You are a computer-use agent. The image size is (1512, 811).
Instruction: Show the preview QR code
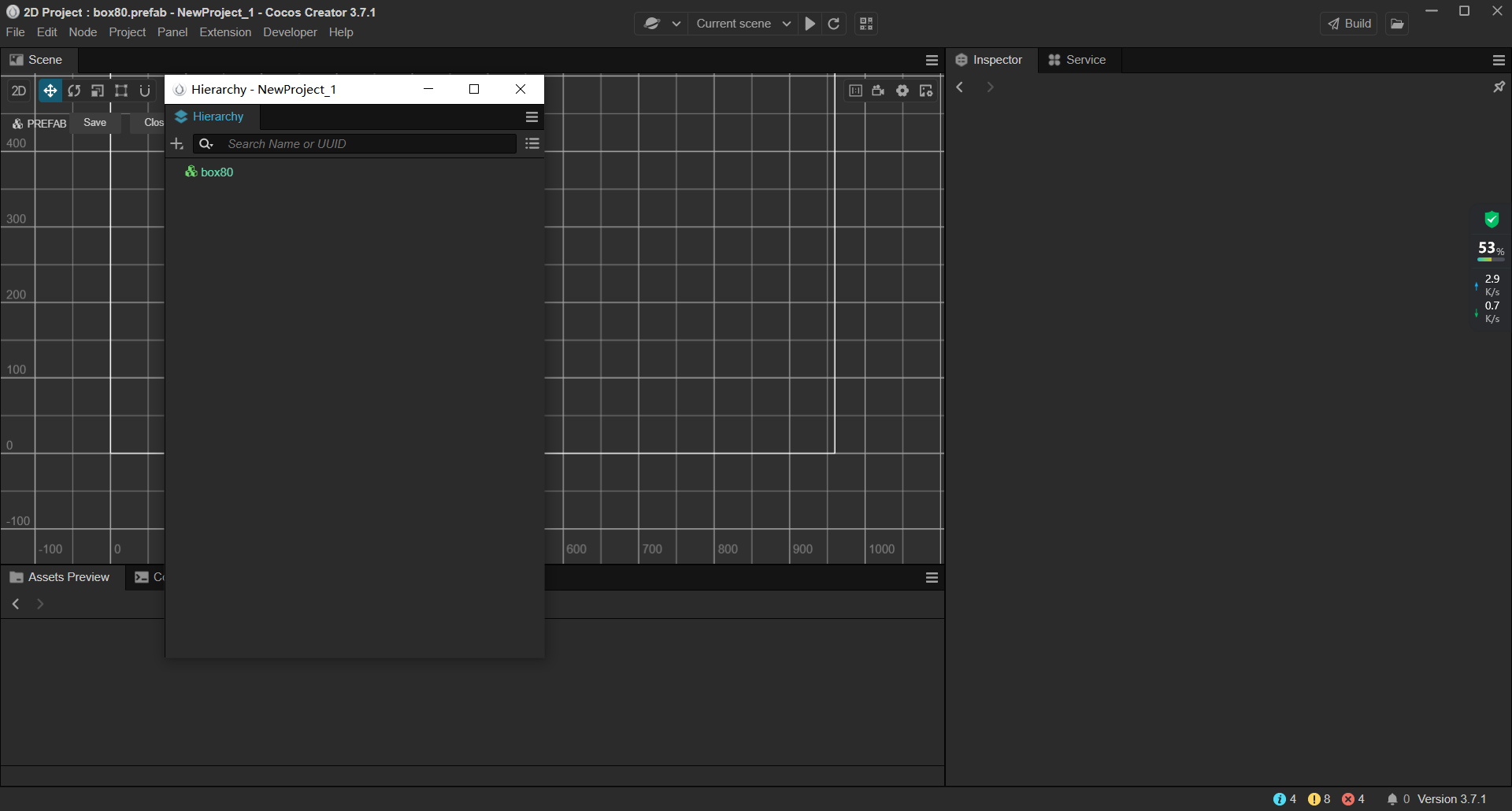coord(866,24)
